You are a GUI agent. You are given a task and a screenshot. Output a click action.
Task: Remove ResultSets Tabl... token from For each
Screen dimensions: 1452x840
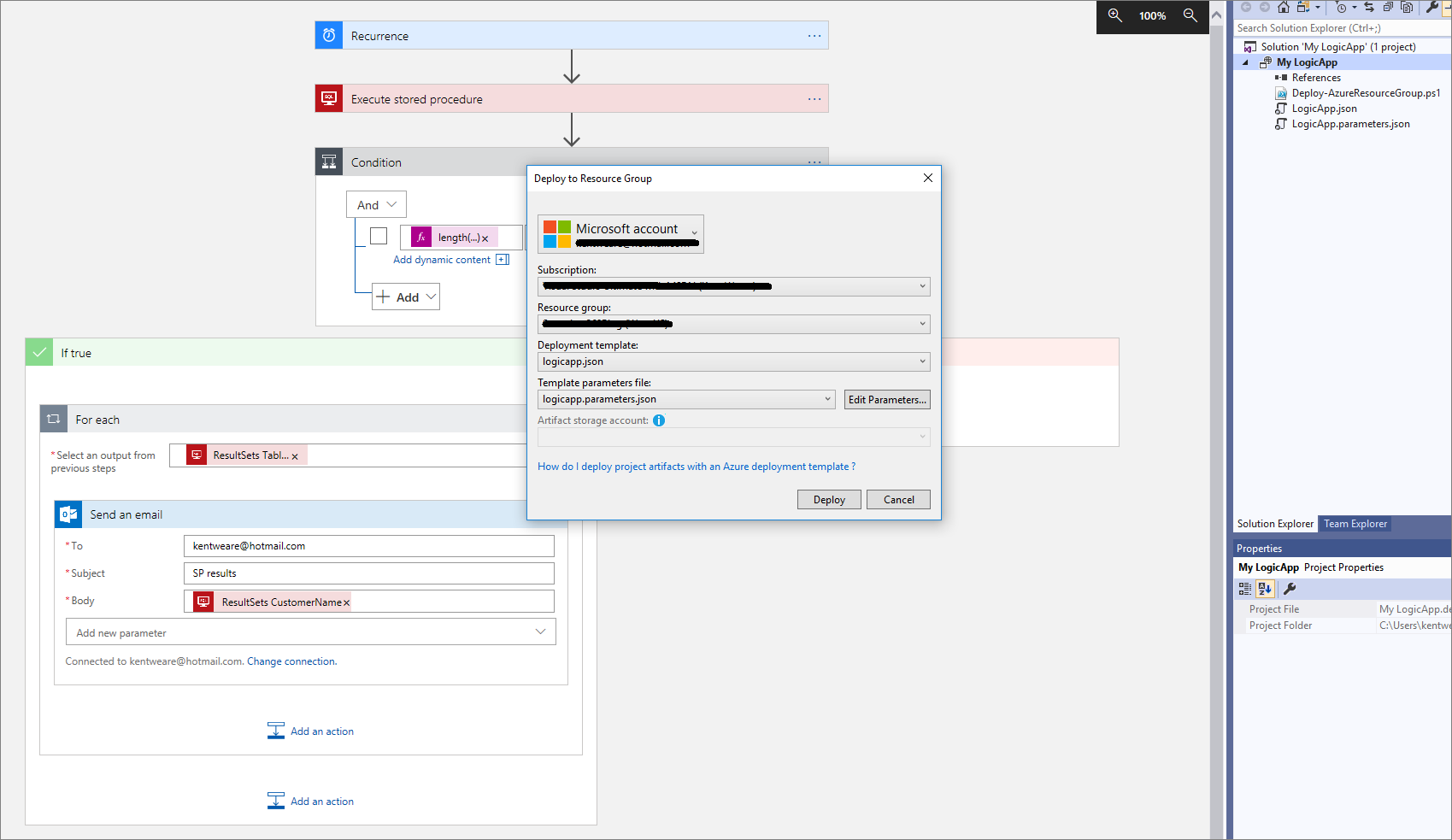[295, 456]
